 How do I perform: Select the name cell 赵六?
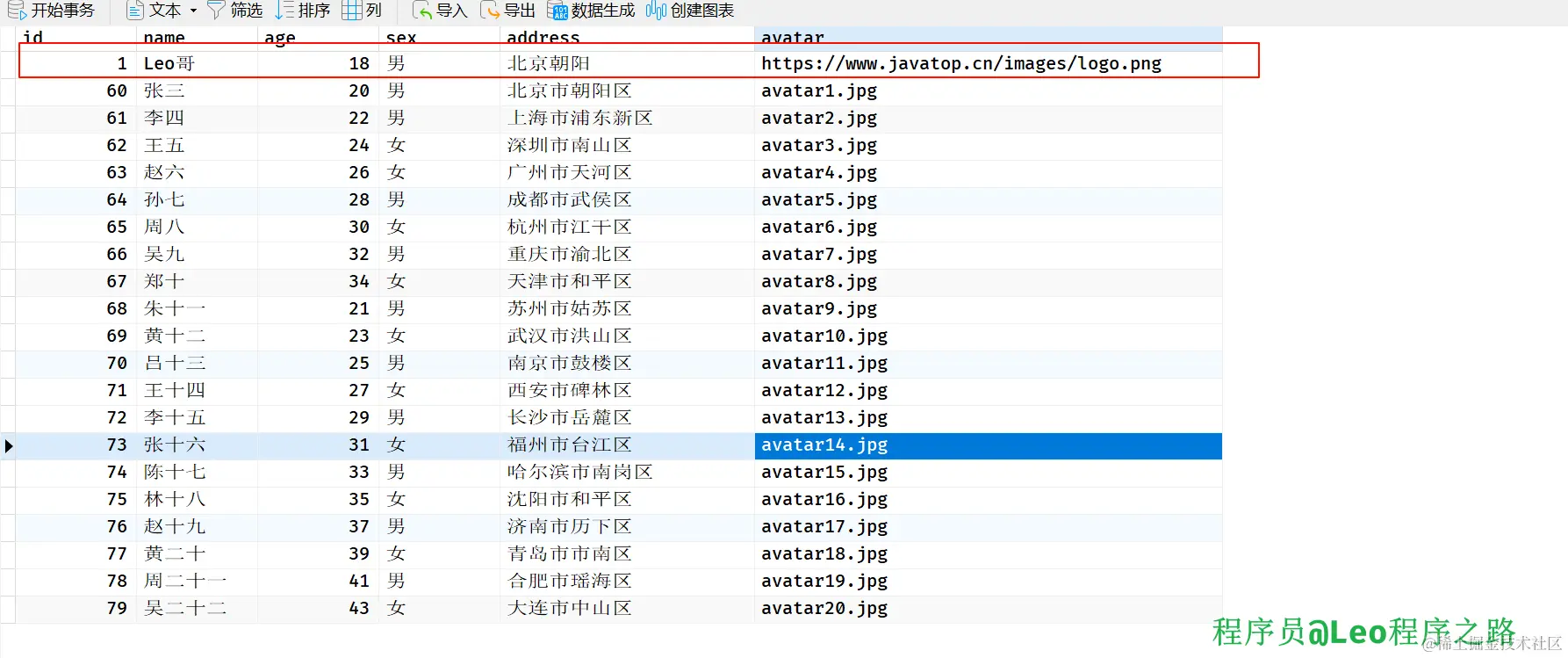click(197, 172)
